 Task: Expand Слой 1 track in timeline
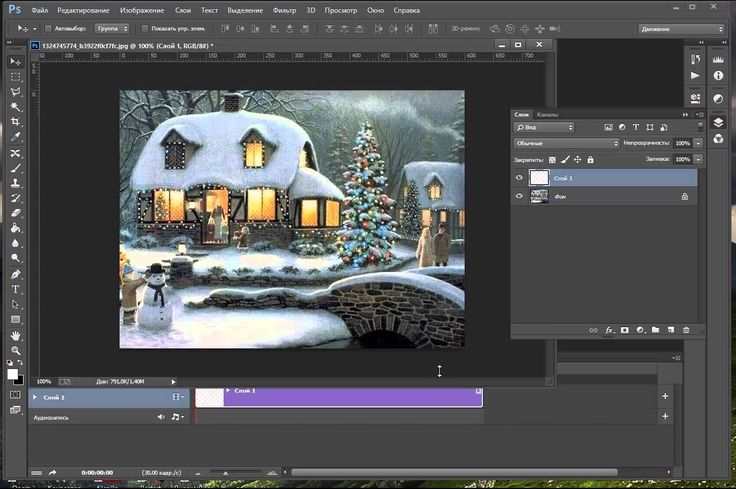[35, 397]
